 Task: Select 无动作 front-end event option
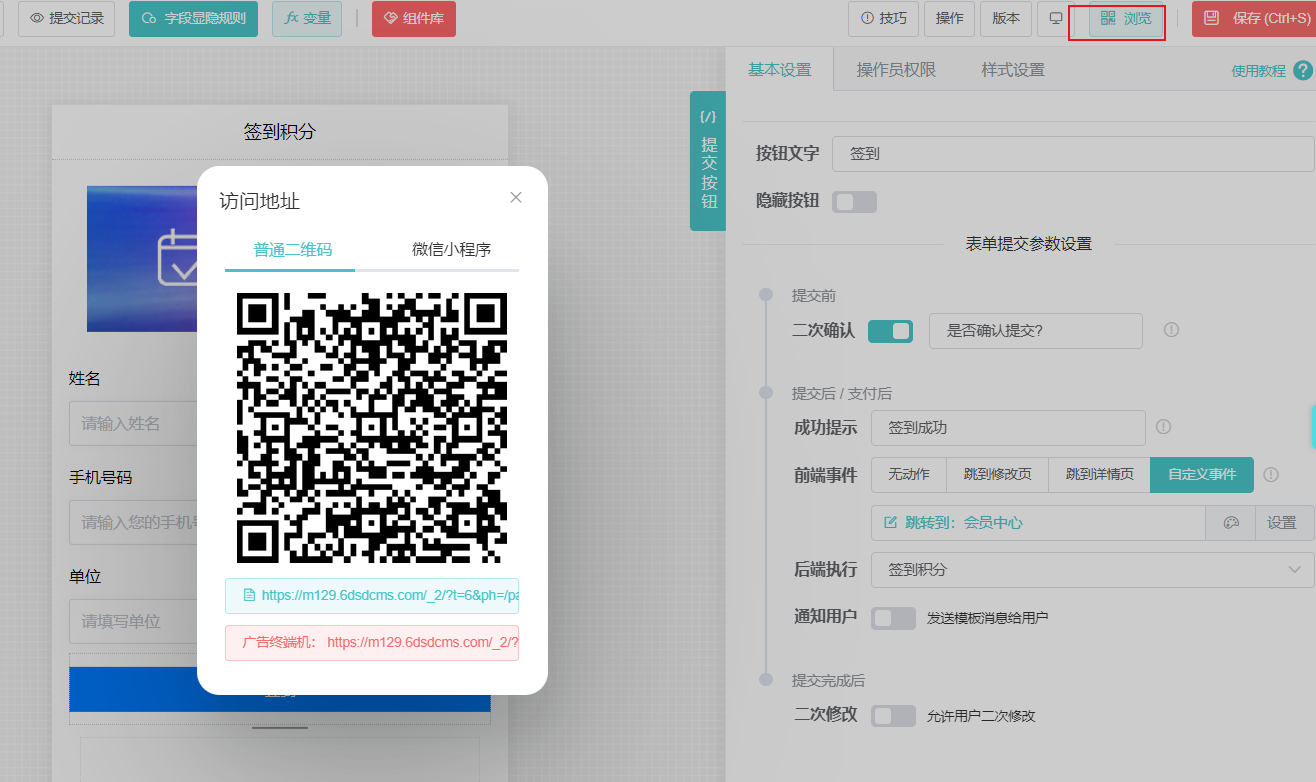909,474
